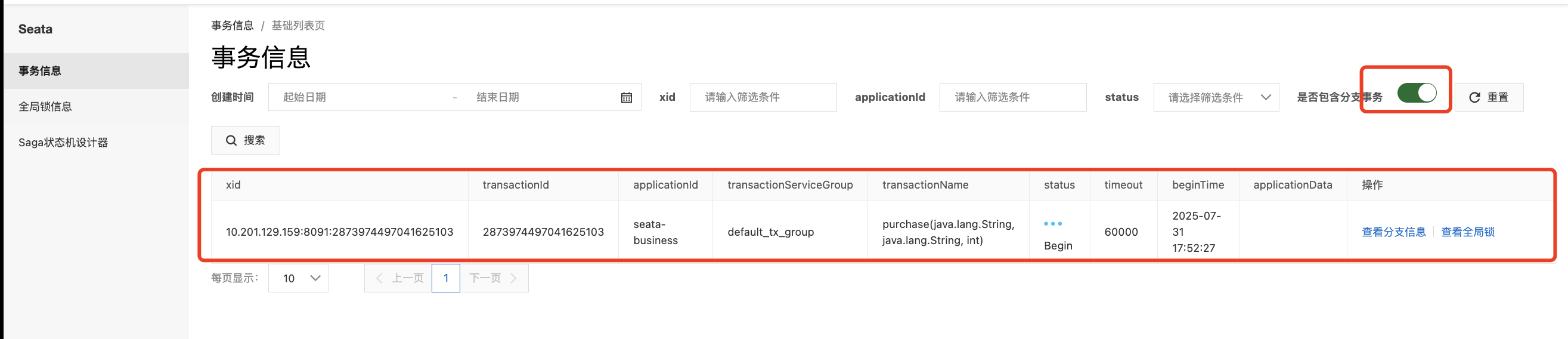
Task: Open 事务信息 in the sidebar
Action: (96, 71)
